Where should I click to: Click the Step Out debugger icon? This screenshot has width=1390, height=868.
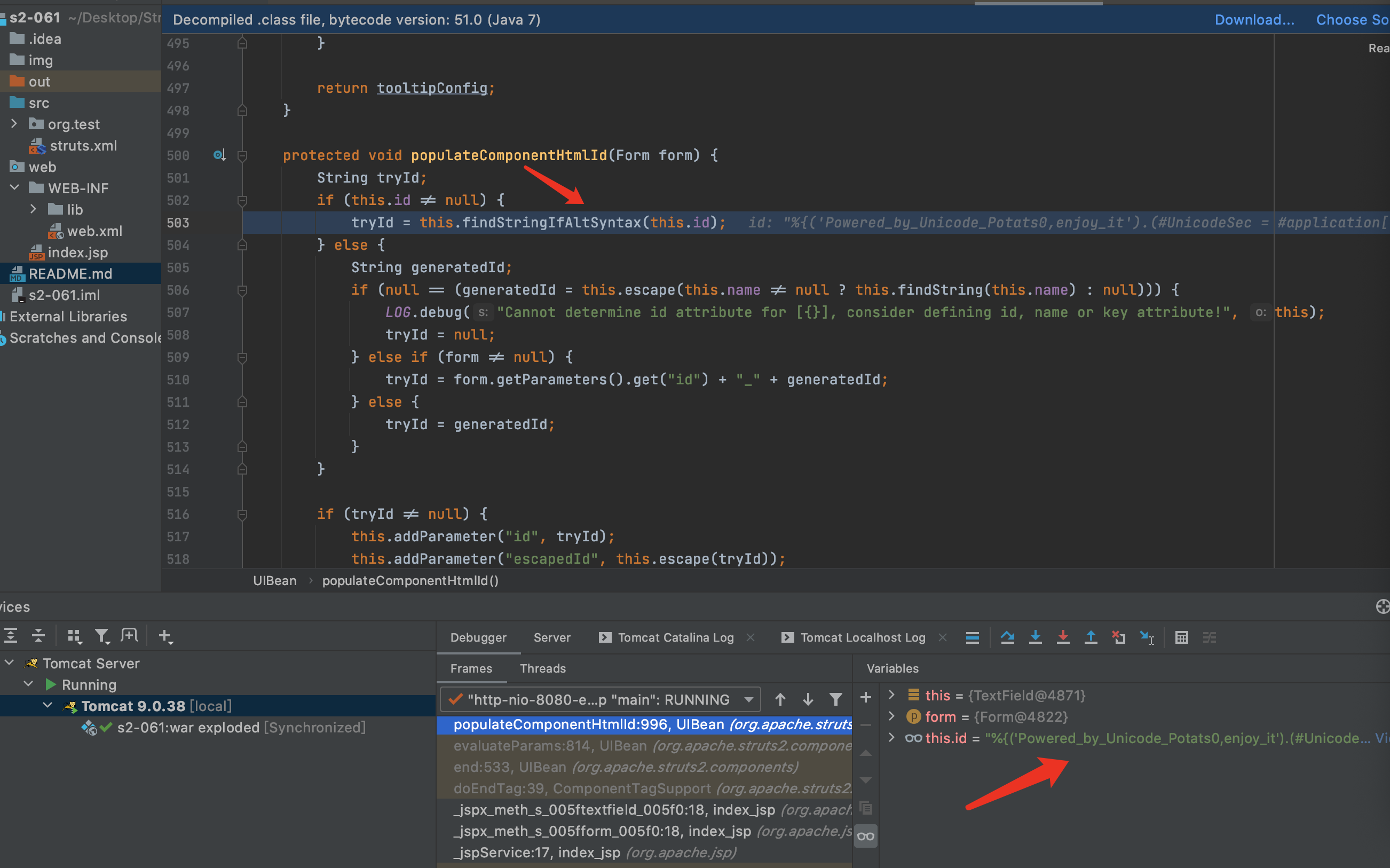(1091, 637)
